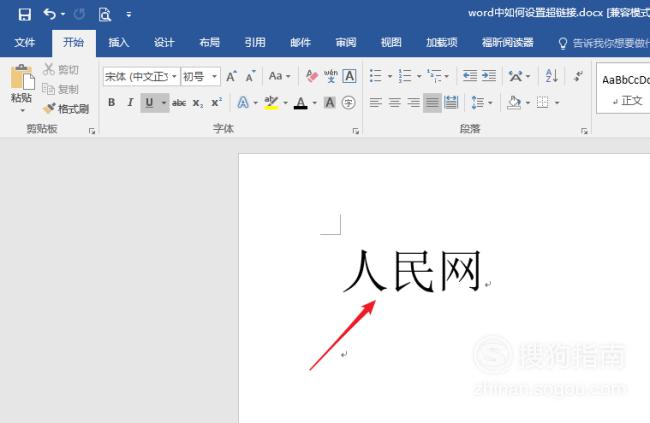Viewport: 650px width, 423px height.
Task: Switch to the 插入 ribbon tab
Action: 119,42
